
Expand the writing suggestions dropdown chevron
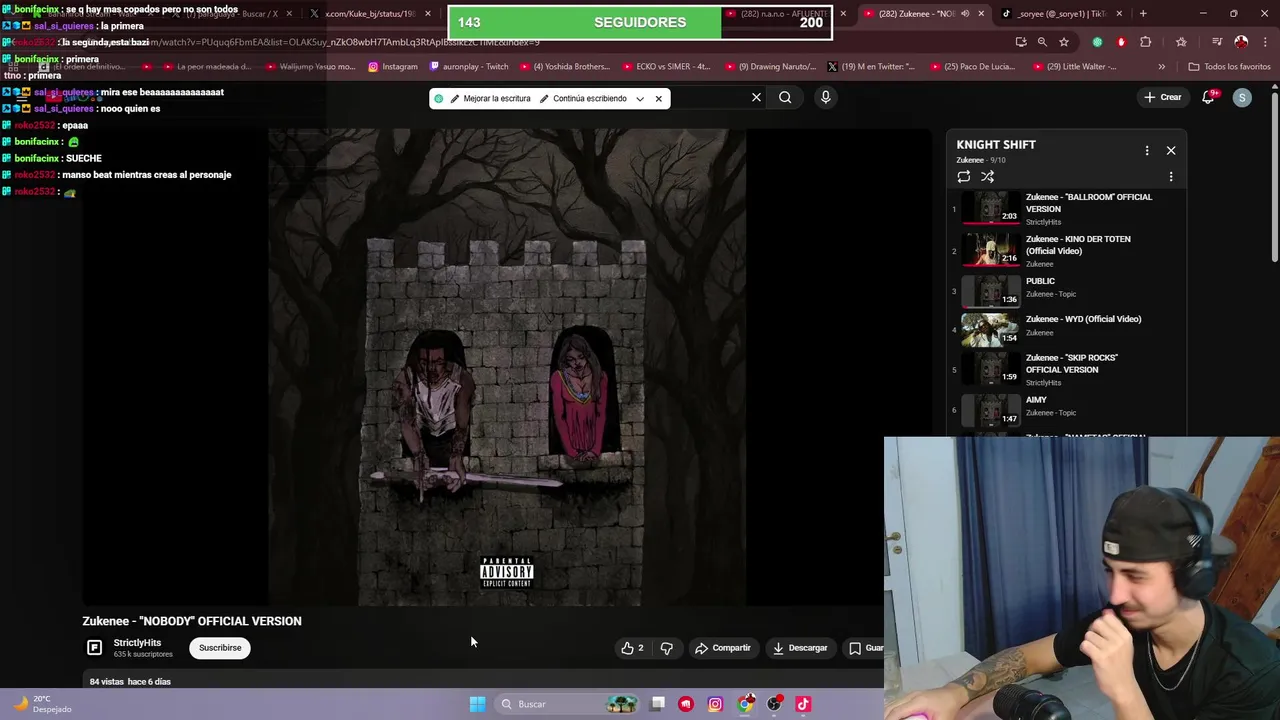[640, 99]
